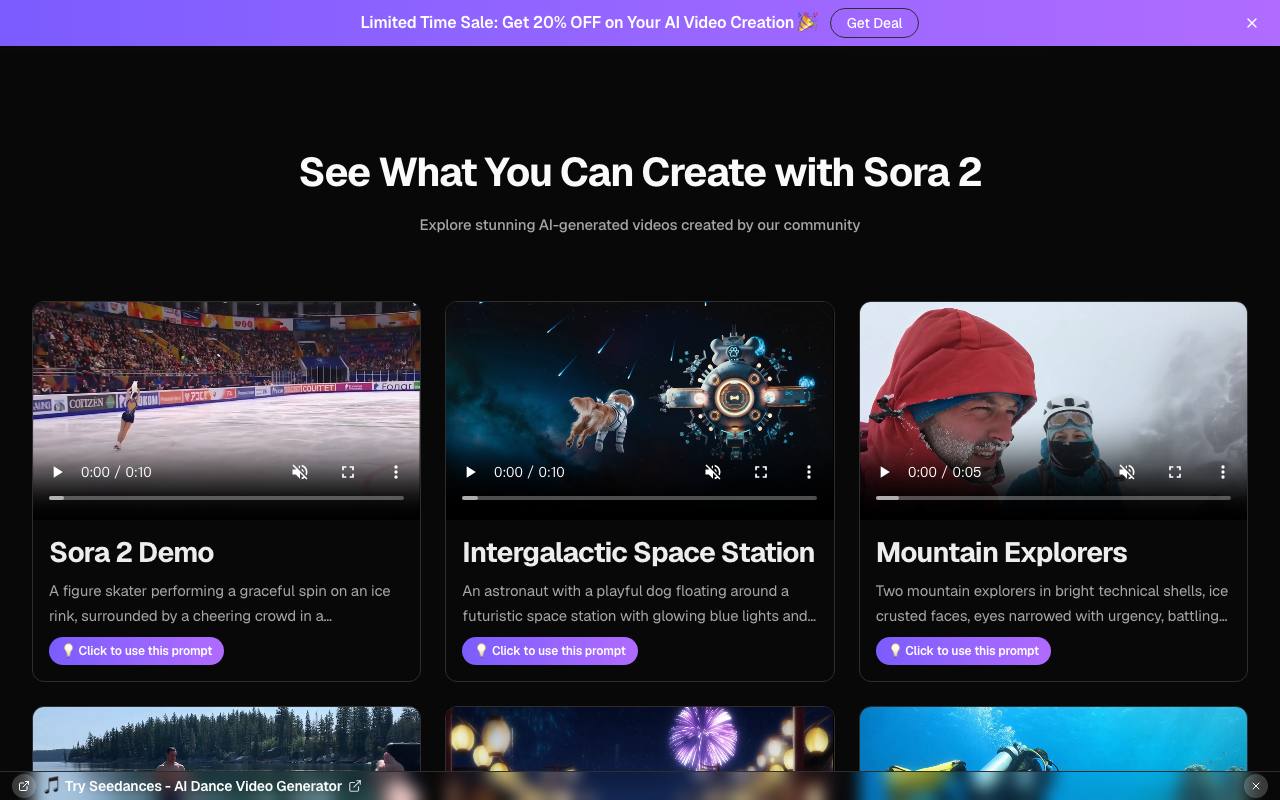Click the lake and forest video thumbnail
This screenshot has height=800, width=1280.
pyautogui.click(x=227, y=739)
